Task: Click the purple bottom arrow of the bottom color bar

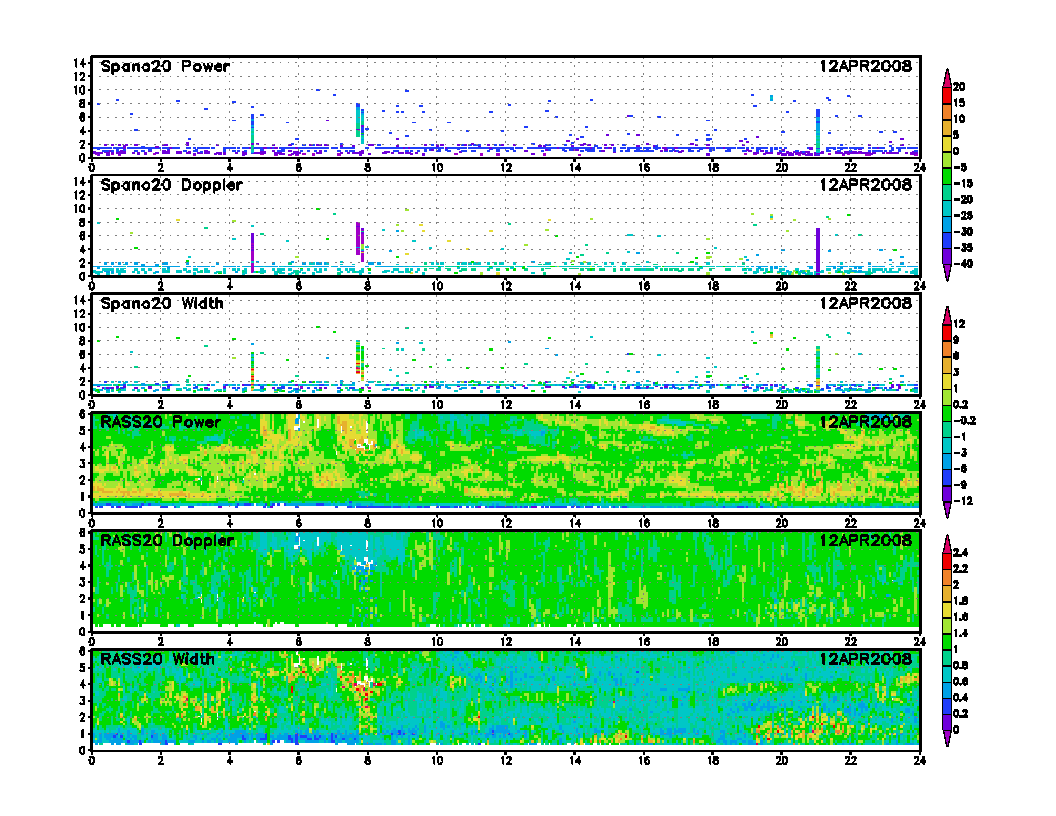Action: pyautogui.click(x=947, y=740)
